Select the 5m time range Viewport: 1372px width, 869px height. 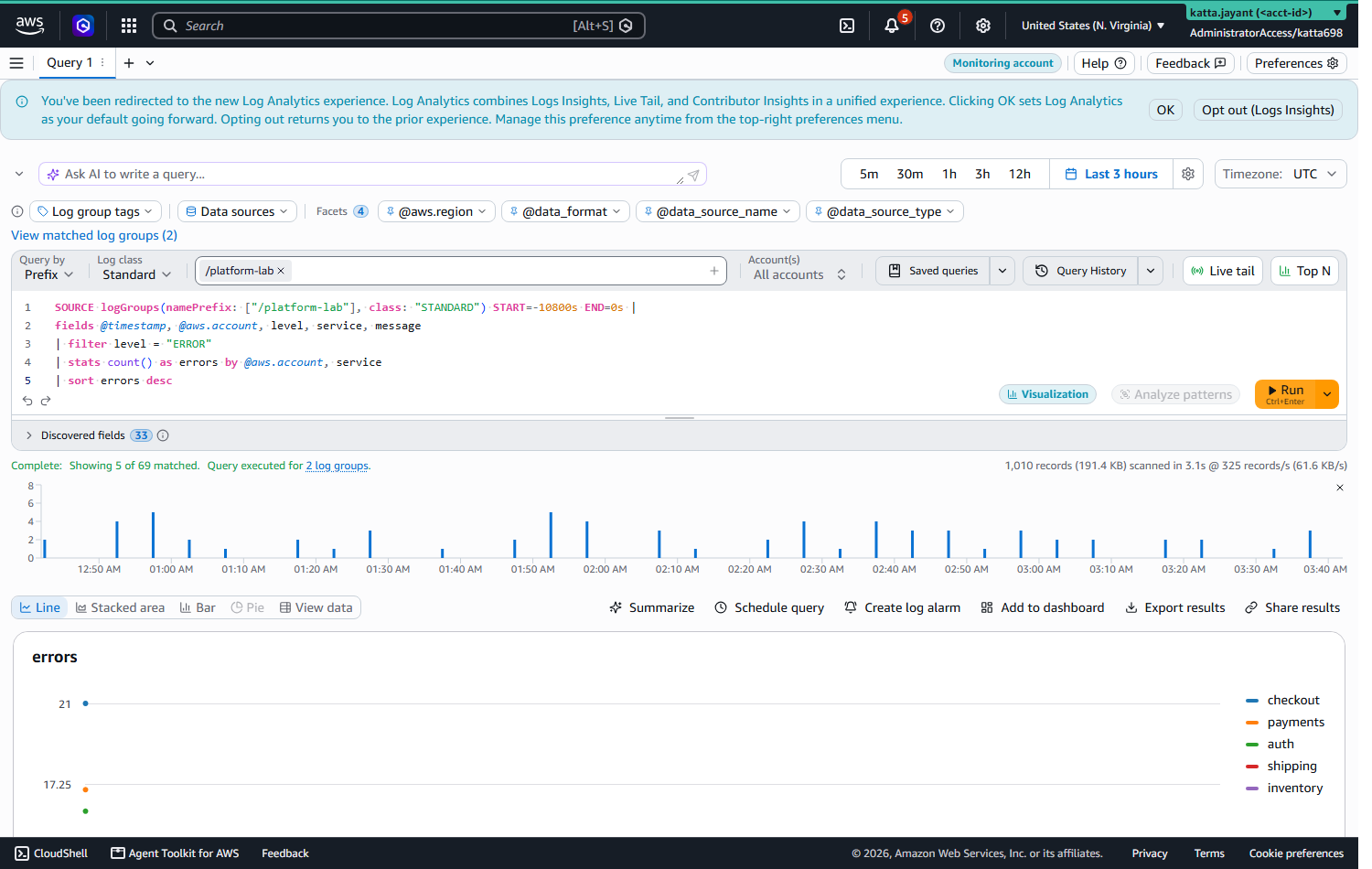[x=869, y=174]
